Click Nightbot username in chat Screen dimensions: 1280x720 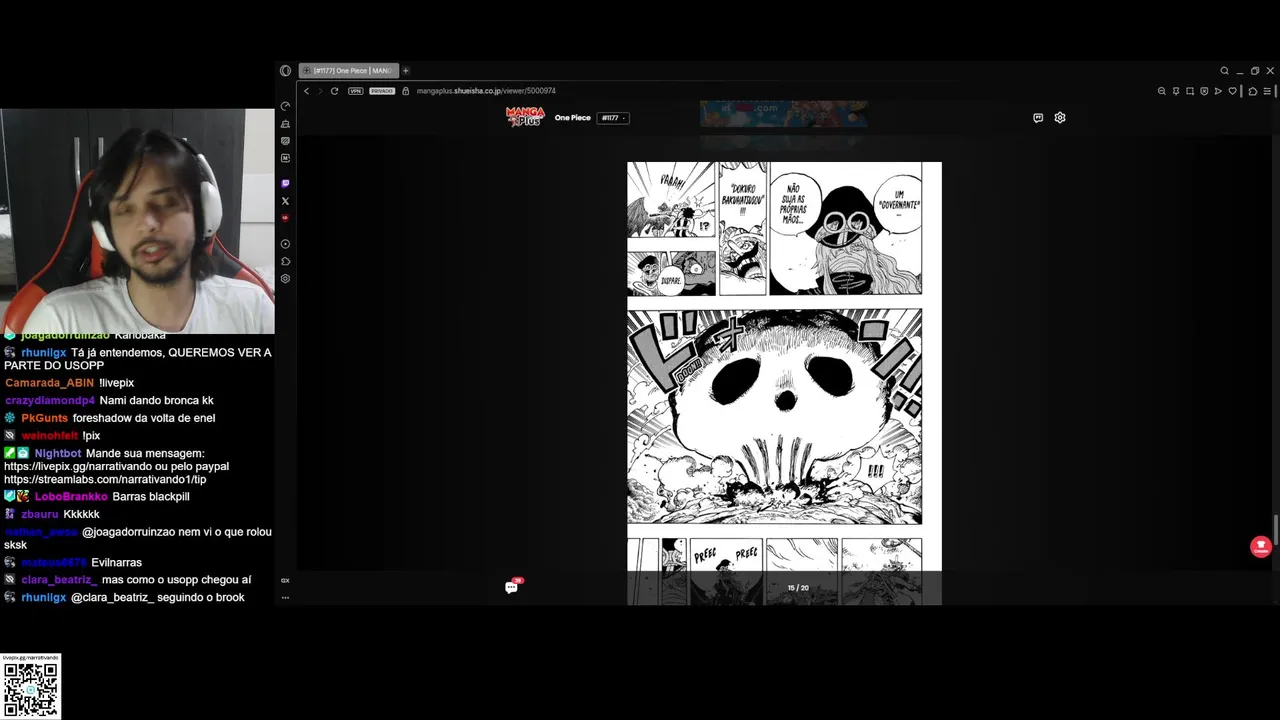58,454
